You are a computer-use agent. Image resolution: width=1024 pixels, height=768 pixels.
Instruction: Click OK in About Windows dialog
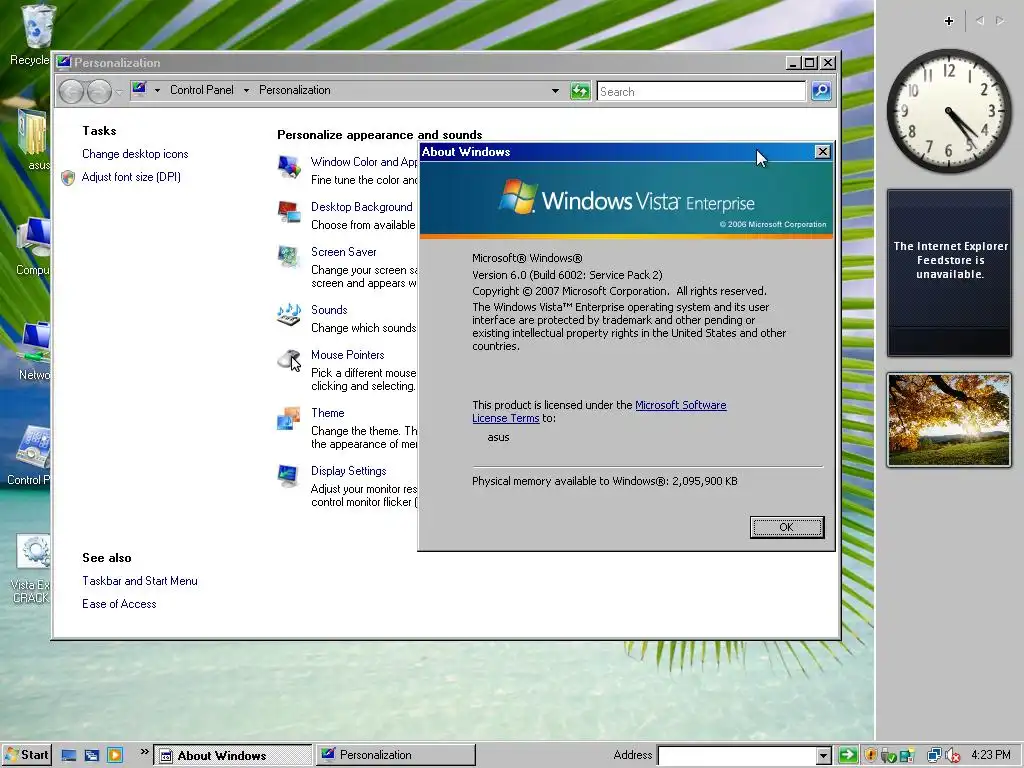pyautogui.click(x=787, y=527)
